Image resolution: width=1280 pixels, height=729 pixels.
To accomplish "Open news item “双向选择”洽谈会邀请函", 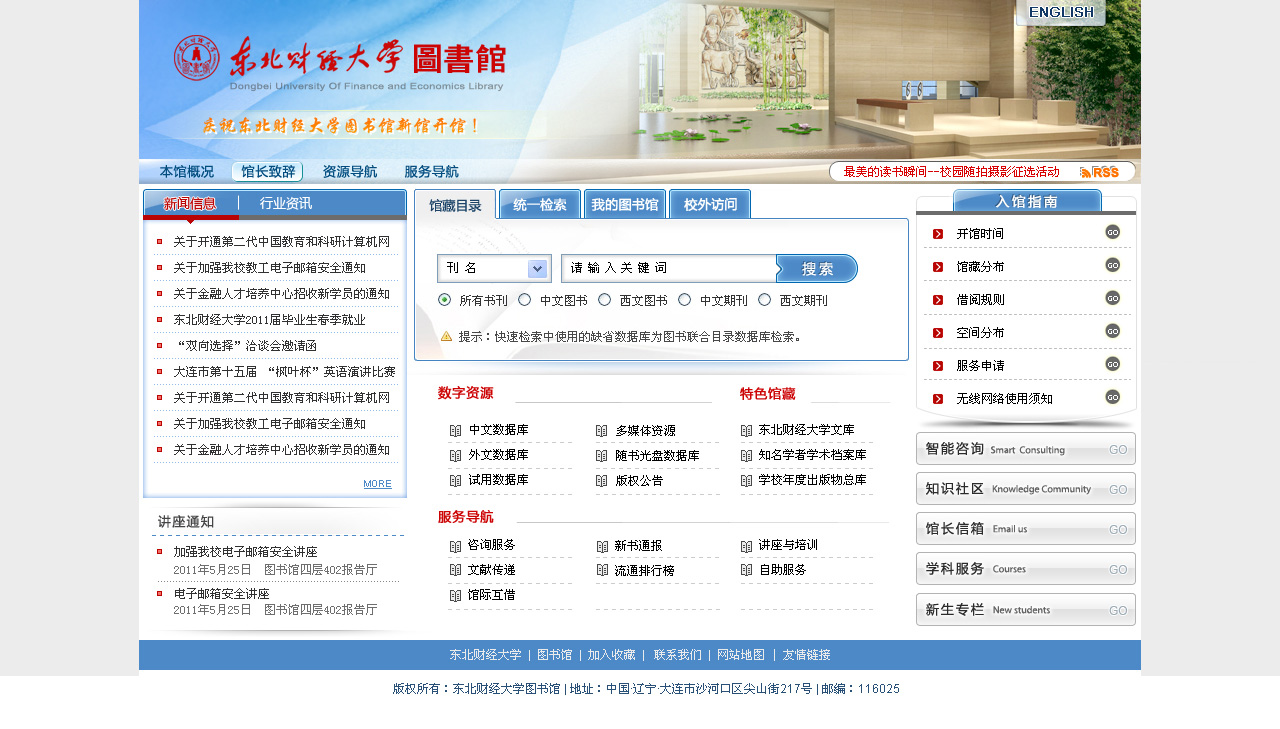I will 245,346.
